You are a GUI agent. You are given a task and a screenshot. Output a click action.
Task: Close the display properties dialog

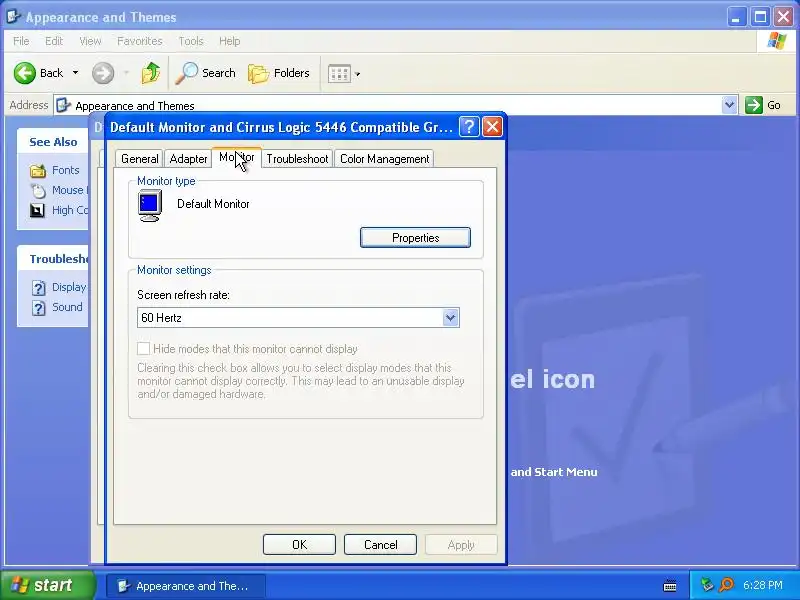coord(492,127)
